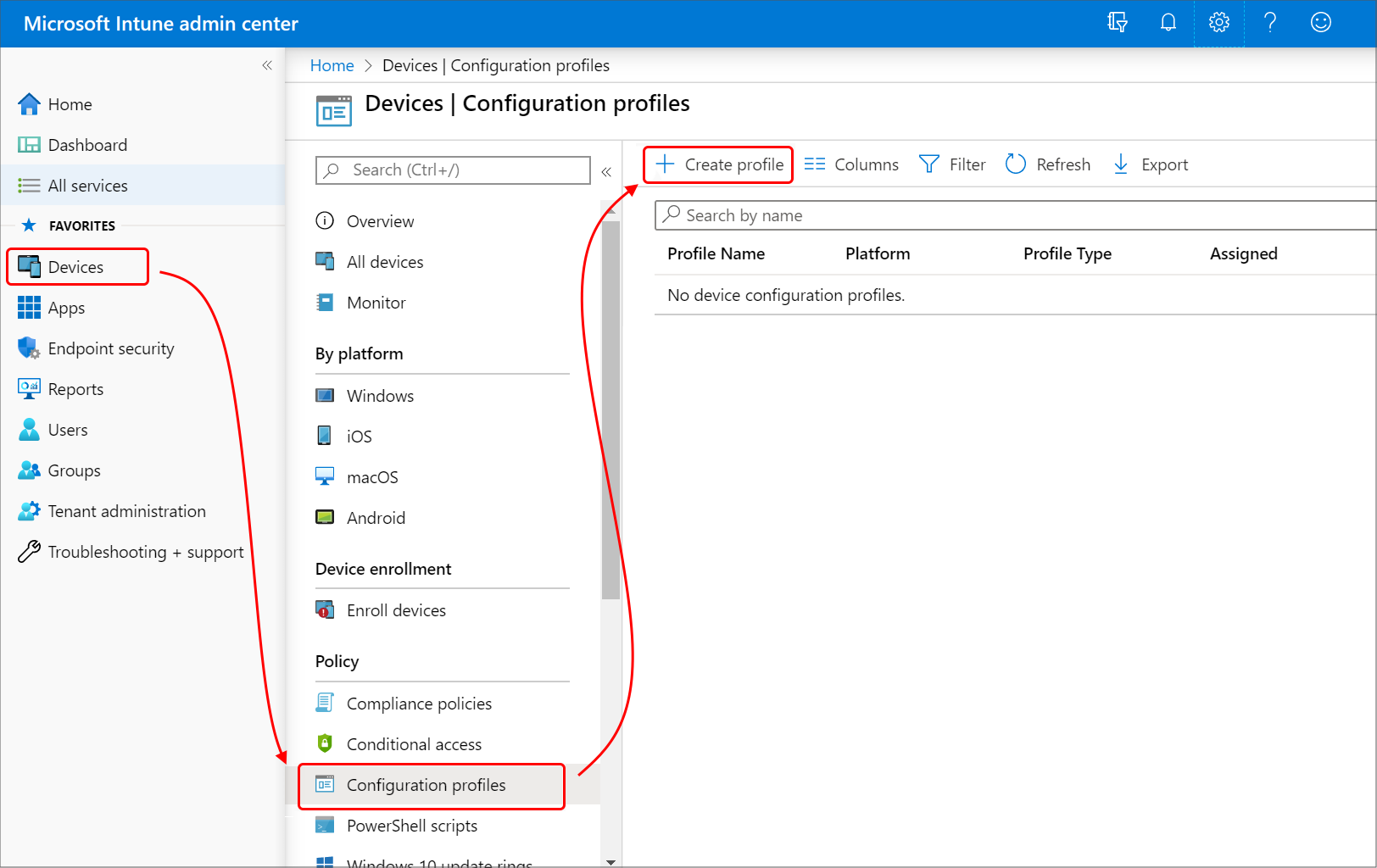Viewport: 1377px width, 868px height.
Task: Click the Create profile button
Action: [x=717, y=164]
